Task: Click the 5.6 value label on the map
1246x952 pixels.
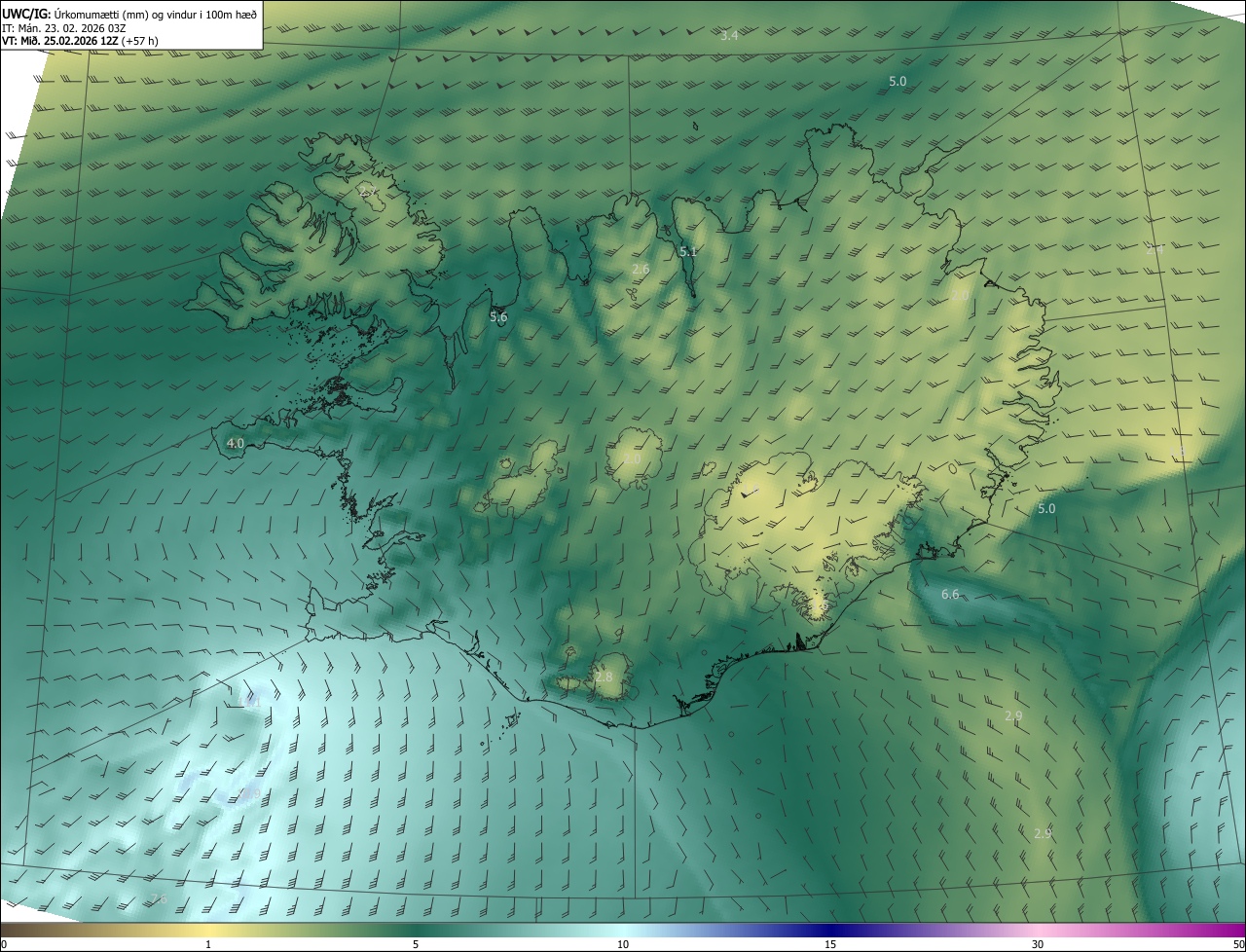Action: point(498,317)
